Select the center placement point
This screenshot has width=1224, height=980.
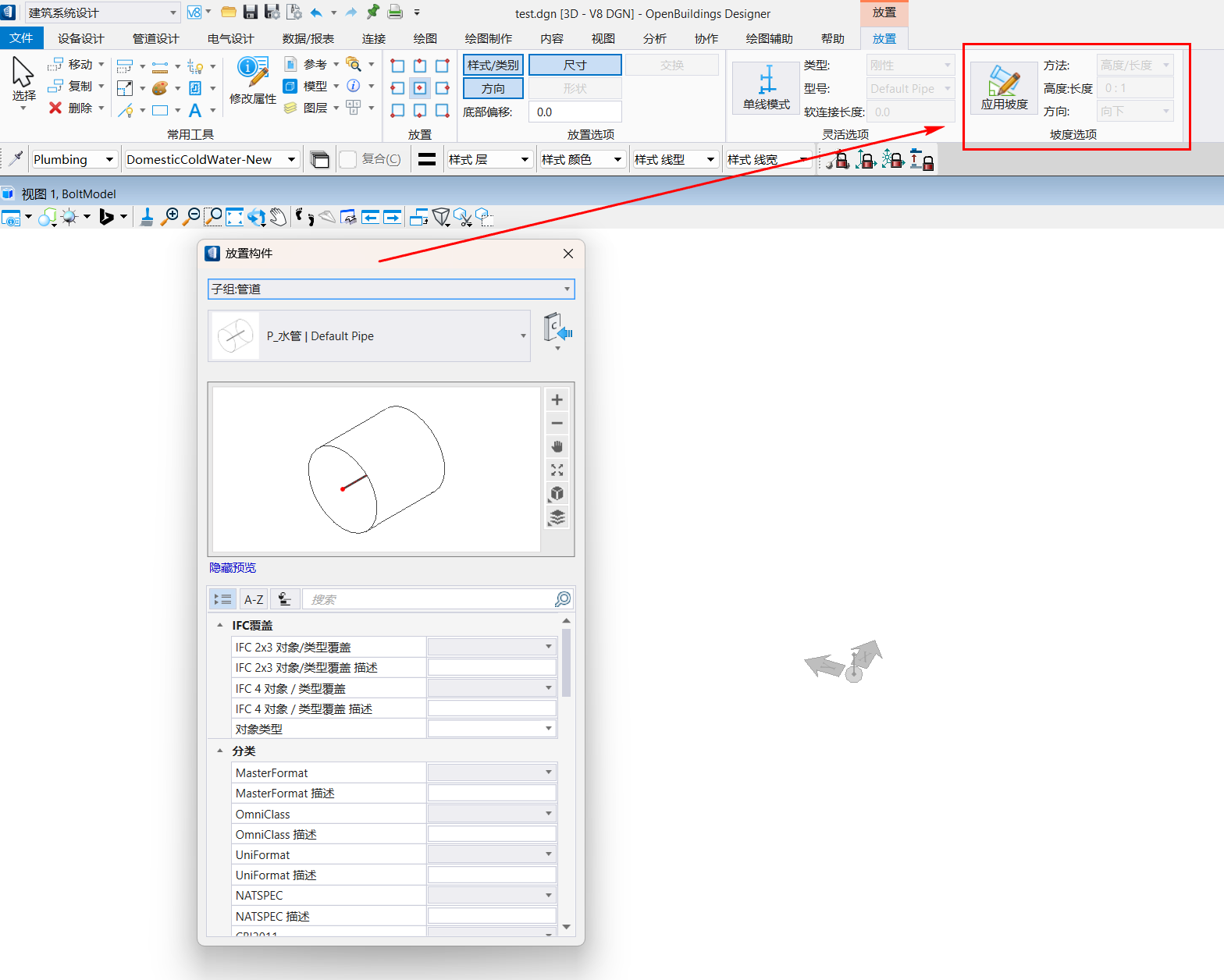tap(420, 88)
